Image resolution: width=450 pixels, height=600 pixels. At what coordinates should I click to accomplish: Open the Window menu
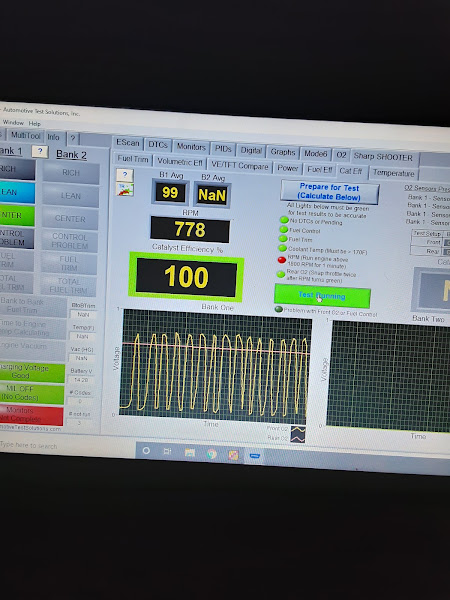click(x=13, y=122)
